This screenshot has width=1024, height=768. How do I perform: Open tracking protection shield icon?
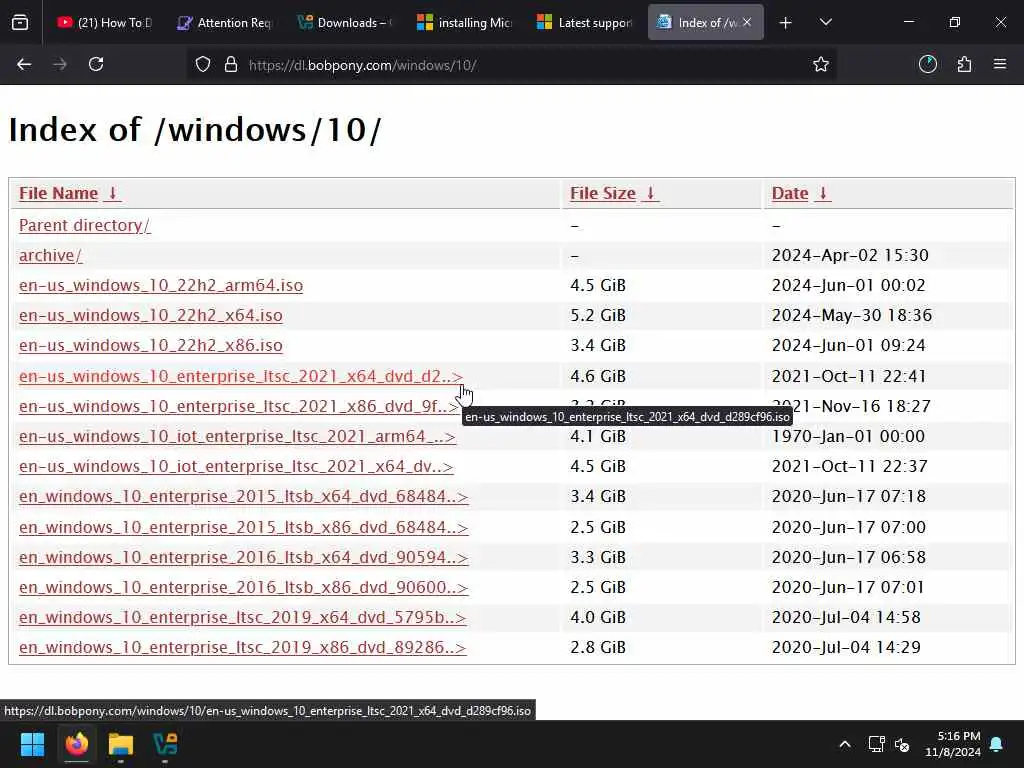[x=203, y=65]
